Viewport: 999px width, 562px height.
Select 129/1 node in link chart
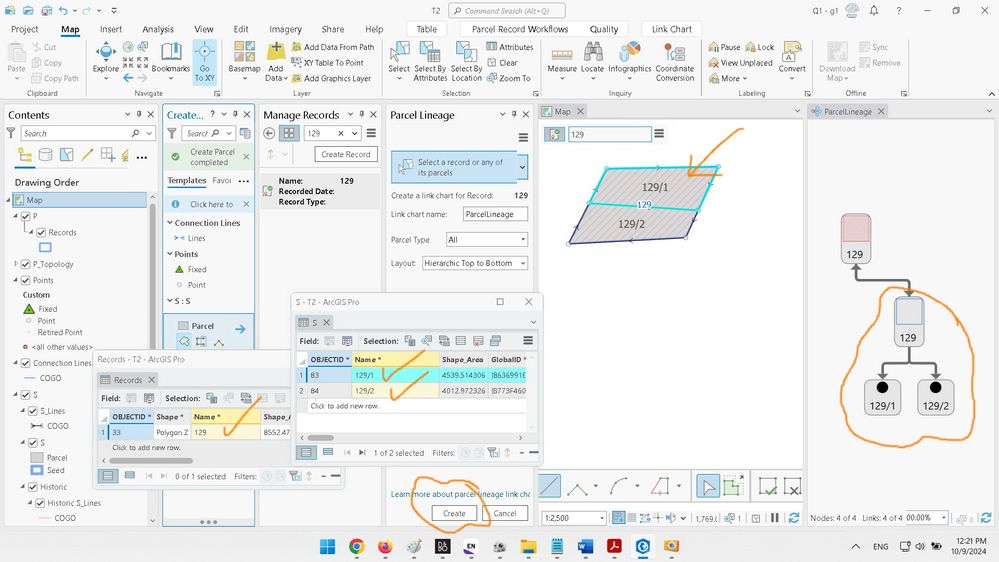point(882,397)
